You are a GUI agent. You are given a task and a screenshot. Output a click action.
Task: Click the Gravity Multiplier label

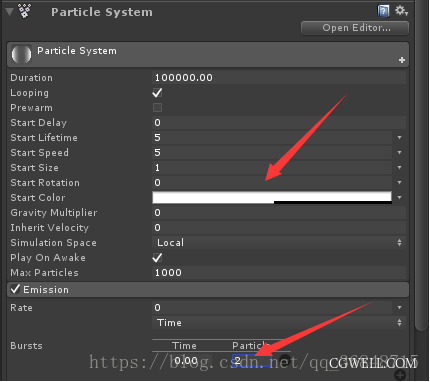coord(54,213)
